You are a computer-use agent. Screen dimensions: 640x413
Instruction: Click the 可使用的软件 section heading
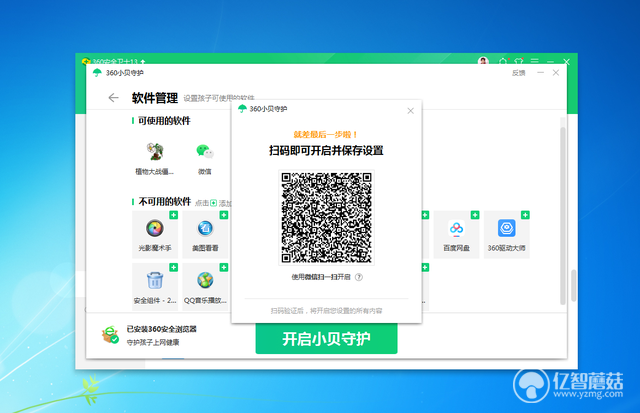(164, 121)
